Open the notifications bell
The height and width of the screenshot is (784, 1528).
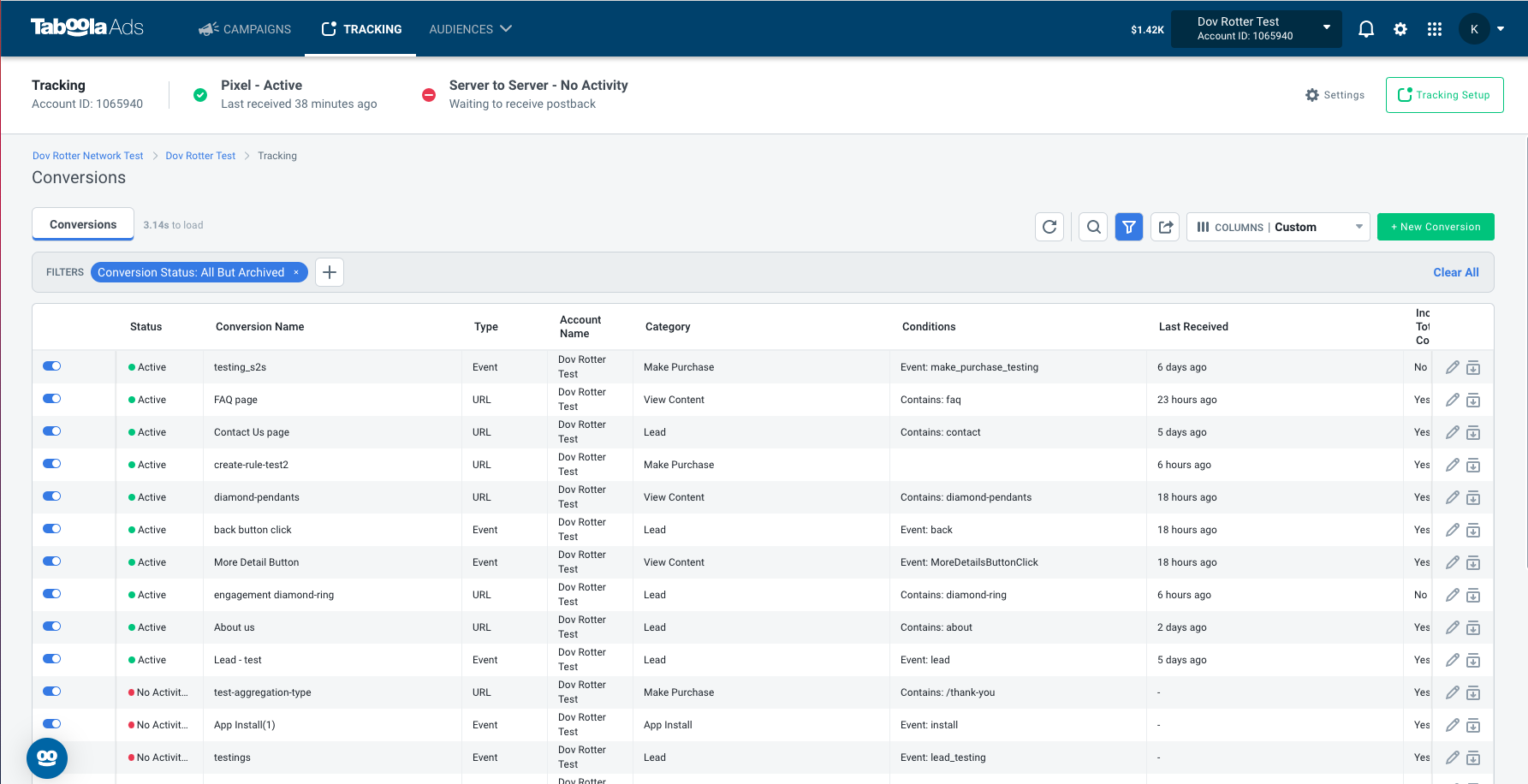[x=1366, y=29]
